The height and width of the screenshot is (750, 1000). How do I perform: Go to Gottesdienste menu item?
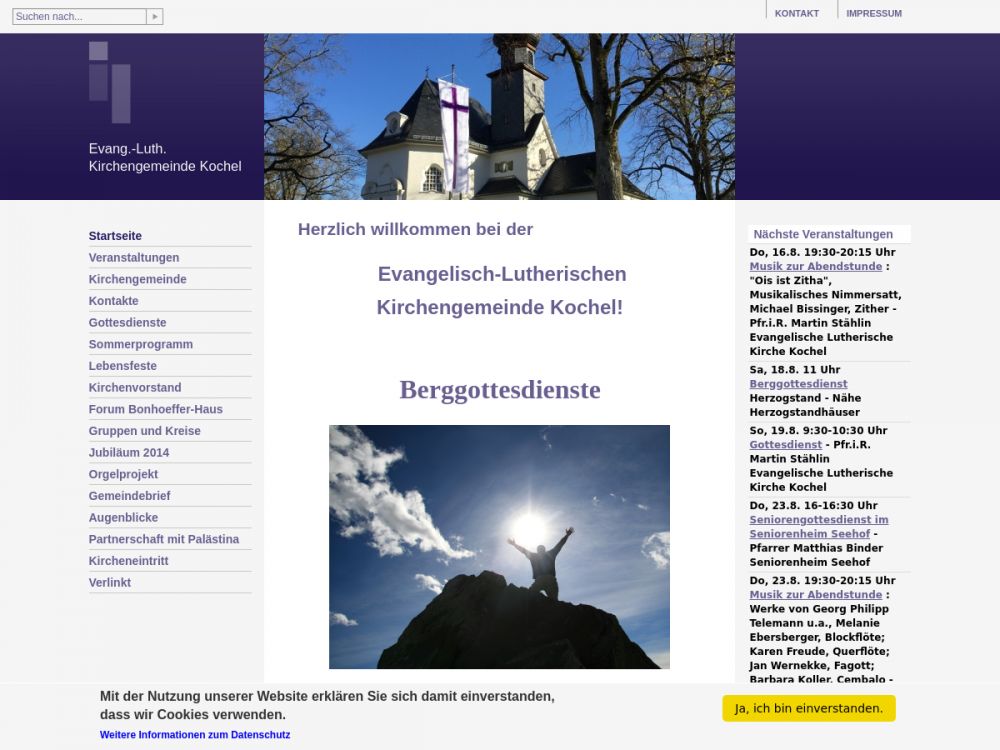[127, 323]
